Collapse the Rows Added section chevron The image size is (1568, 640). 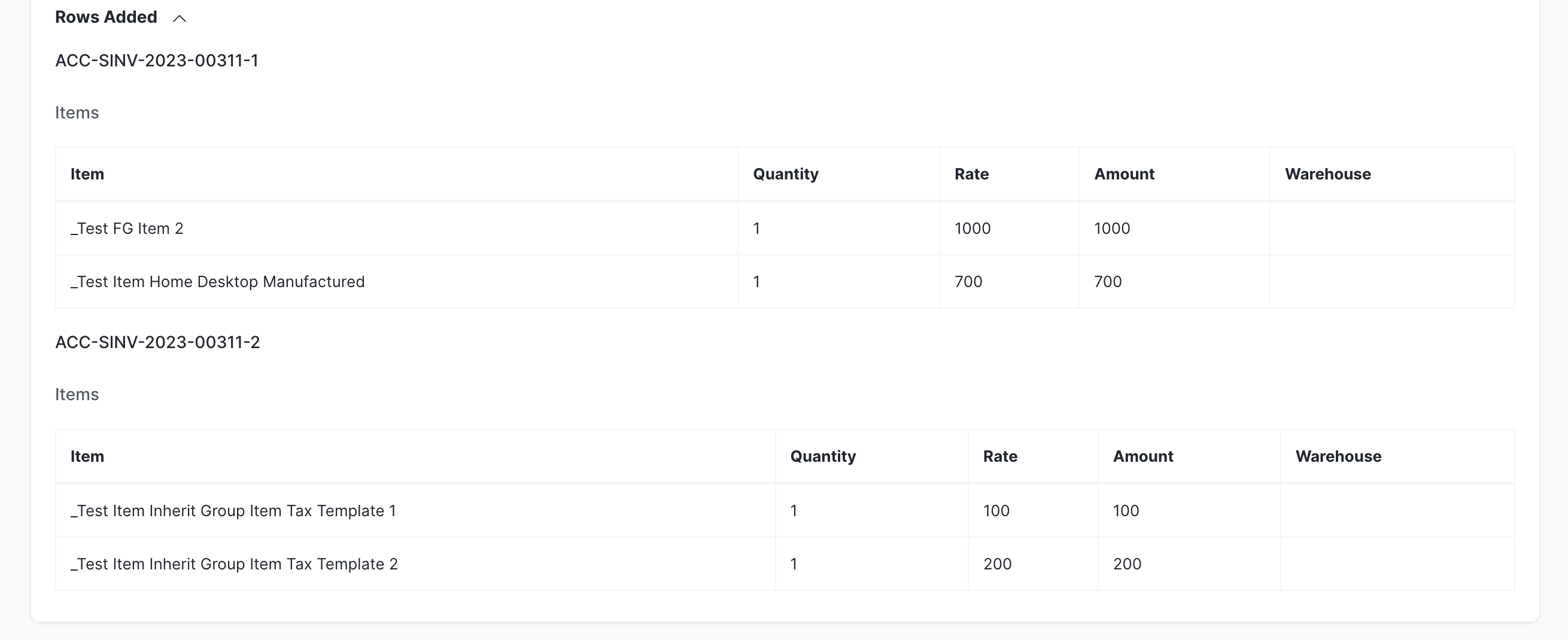[179, 19]
